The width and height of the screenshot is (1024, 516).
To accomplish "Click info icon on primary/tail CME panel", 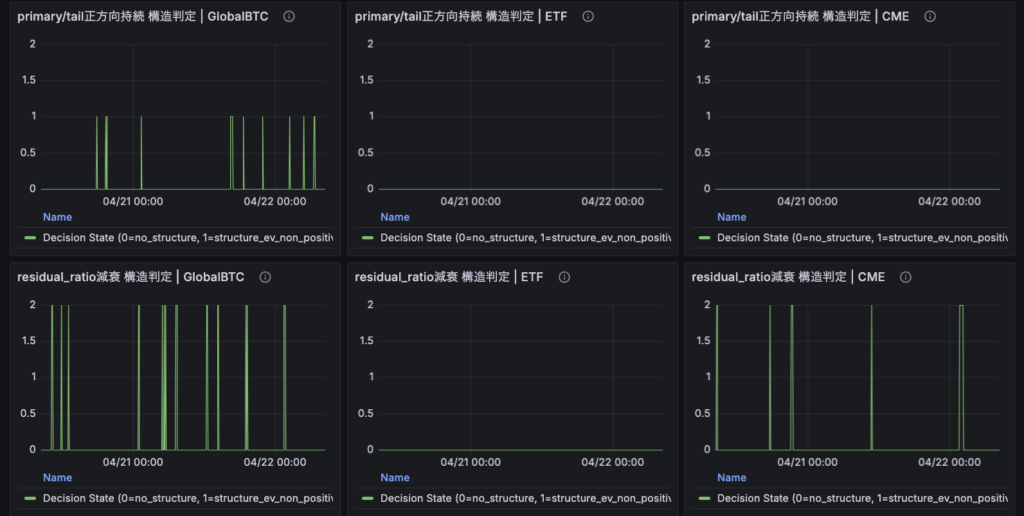I will pos(930,17).
